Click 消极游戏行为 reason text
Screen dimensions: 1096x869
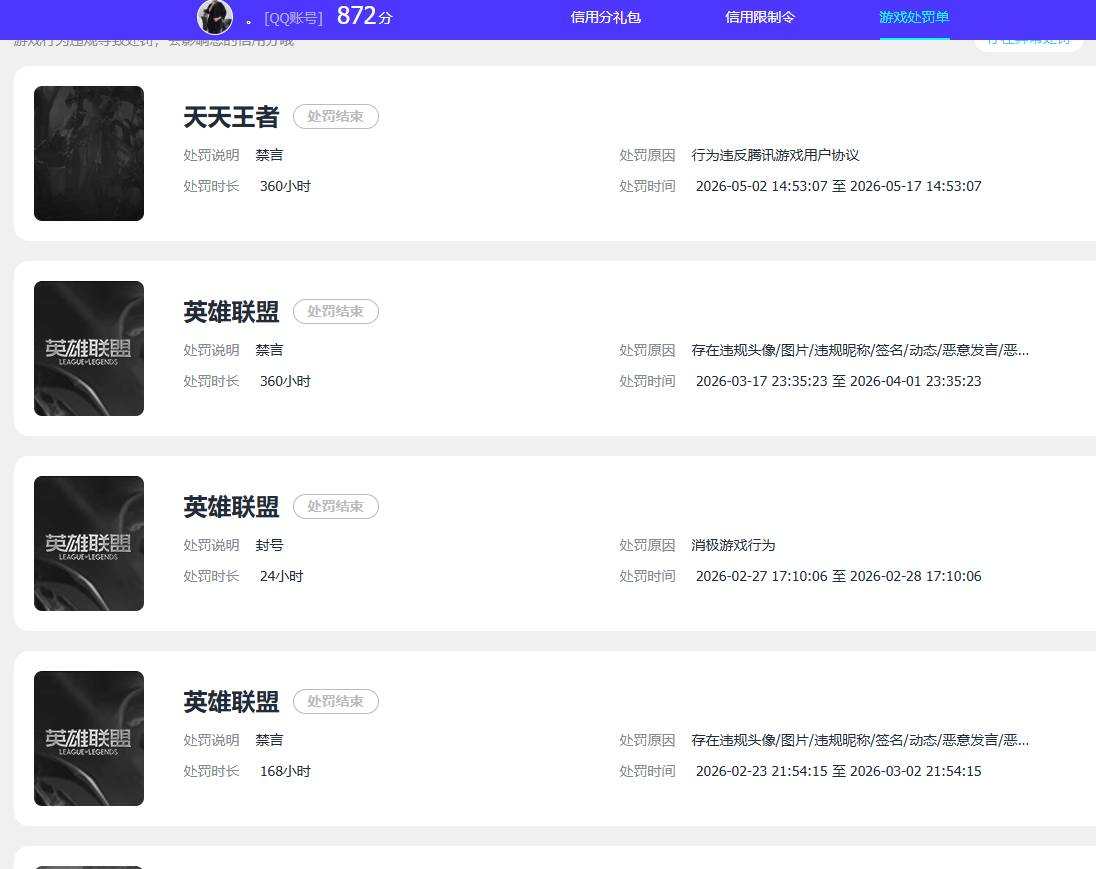coord(733,545)
